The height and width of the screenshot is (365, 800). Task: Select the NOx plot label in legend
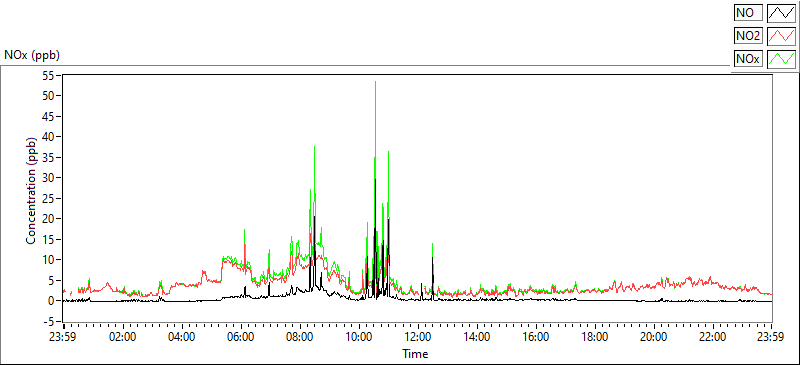pos(748,59)
